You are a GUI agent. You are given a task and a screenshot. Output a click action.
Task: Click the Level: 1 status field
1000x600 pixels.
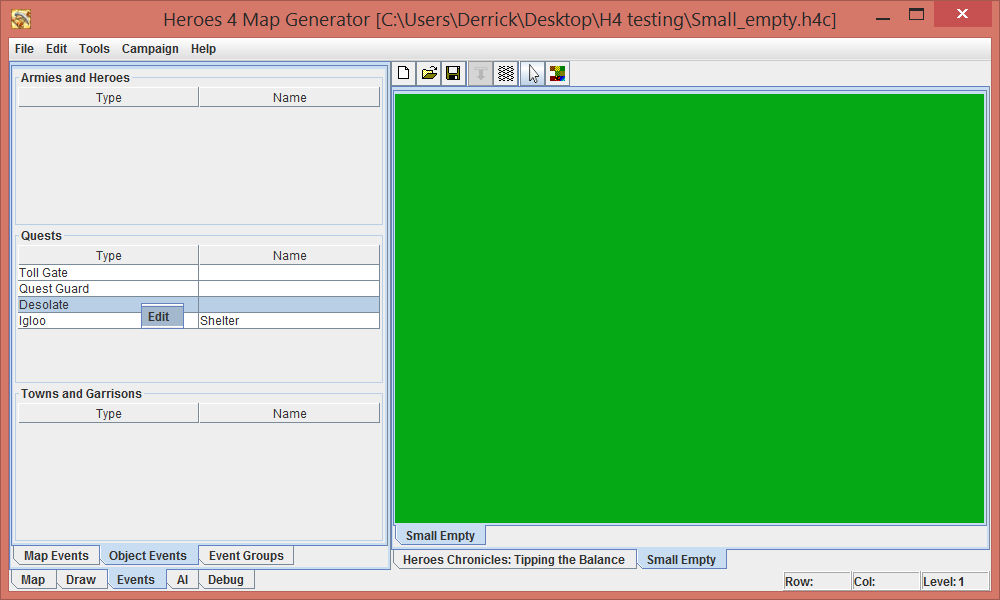click(x=955, y=582)
